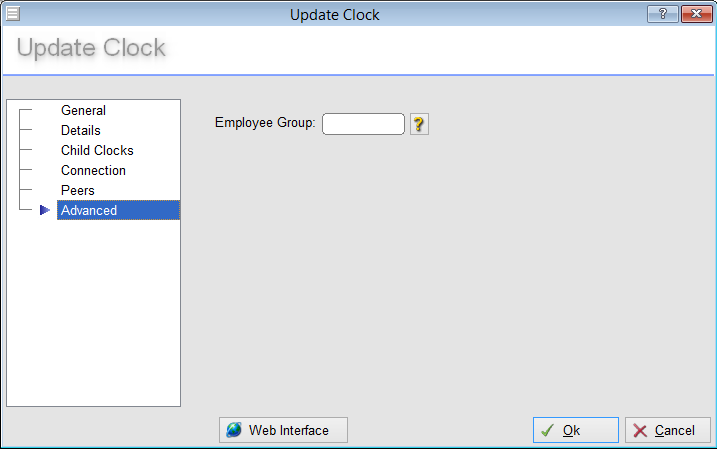Click the Employee Group label text
717x449 pixels.
(x=265, y=123)
